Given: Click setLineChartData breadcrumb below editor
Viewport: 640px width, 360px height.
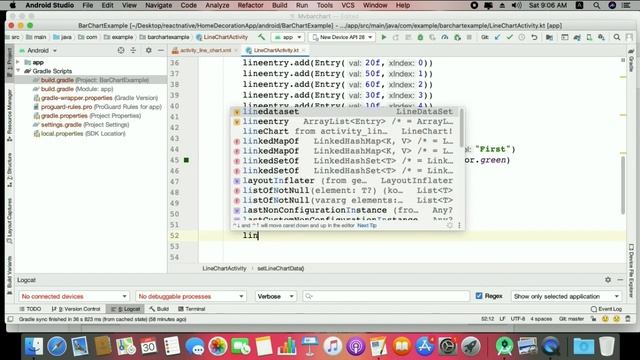Looking at the screenshot, I should pyautogui.click(x=280, y=269).
